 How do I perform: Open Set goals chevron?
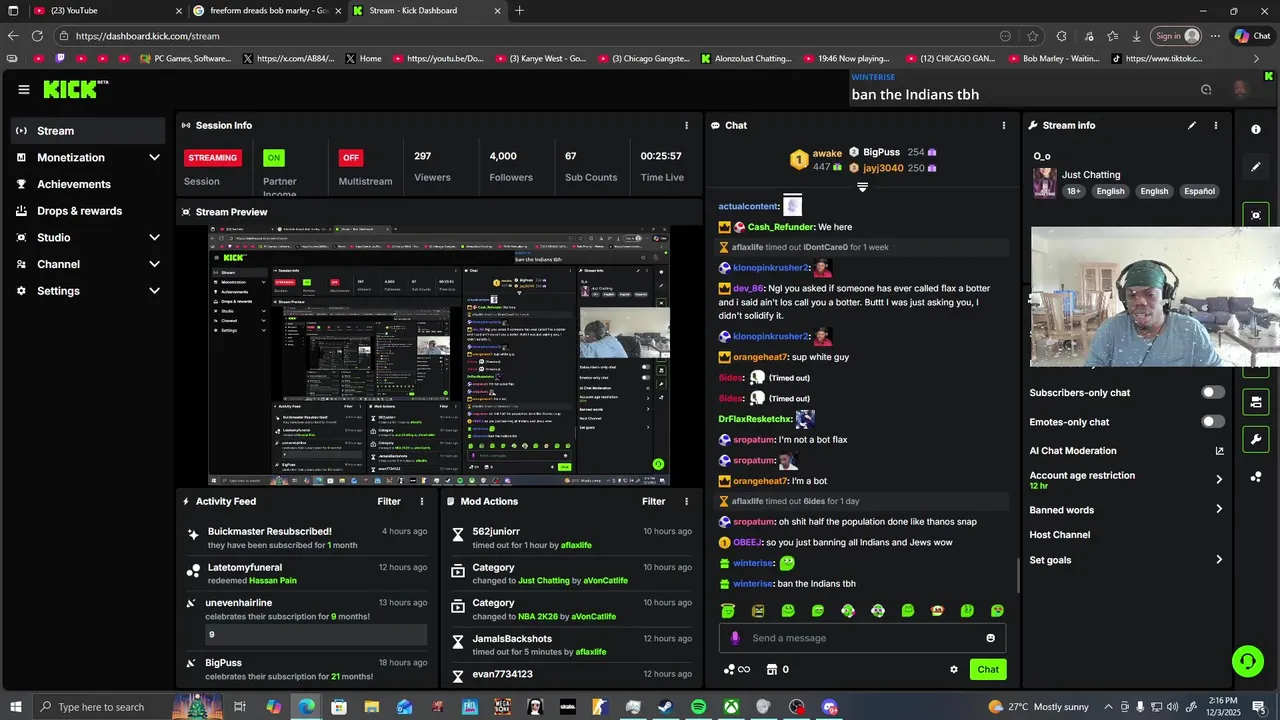pyautogui.click(x=1219, y=560)
